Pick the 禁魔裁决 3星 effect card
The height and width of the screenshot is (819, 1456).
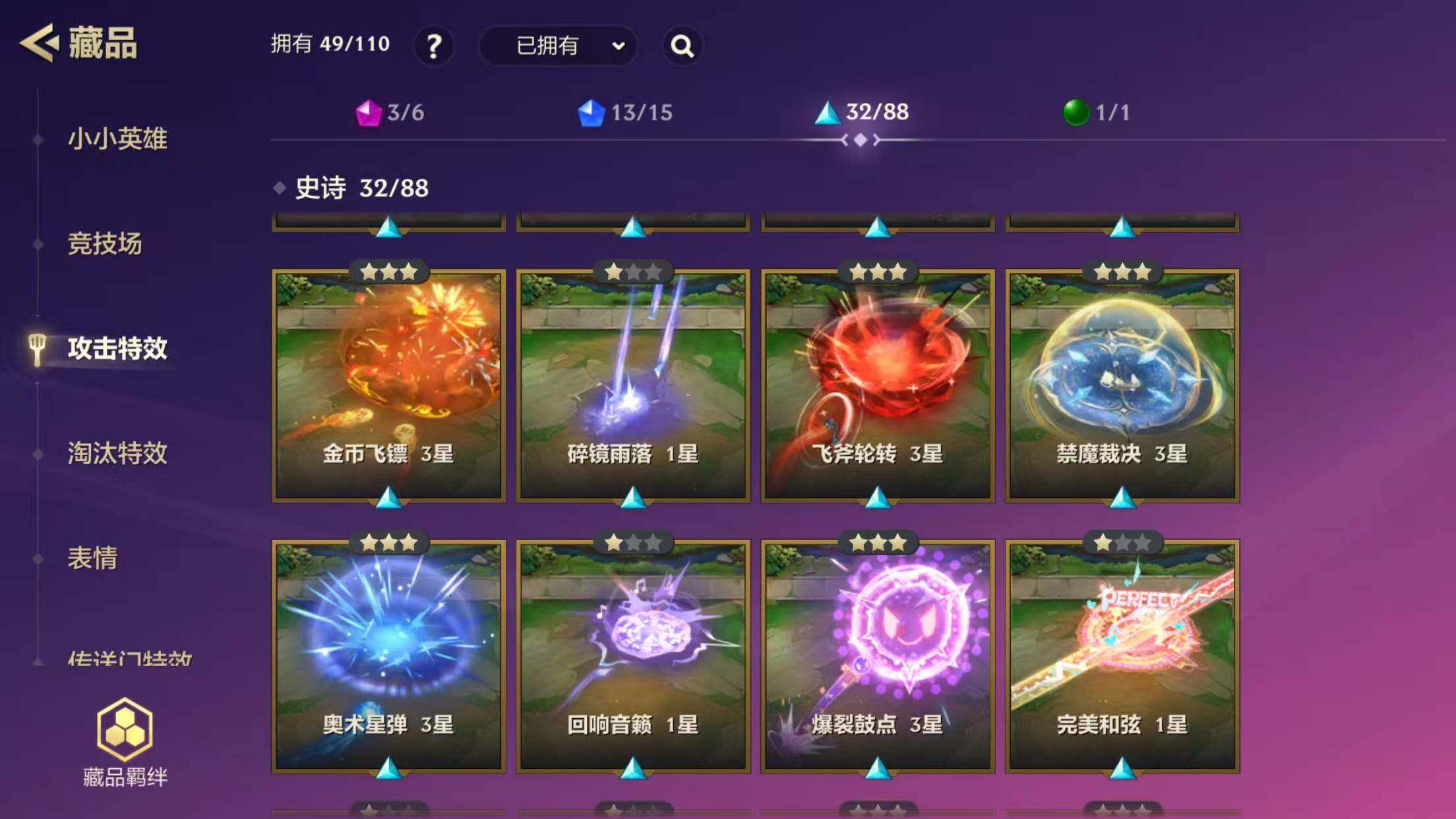(x=1122, y=386)
